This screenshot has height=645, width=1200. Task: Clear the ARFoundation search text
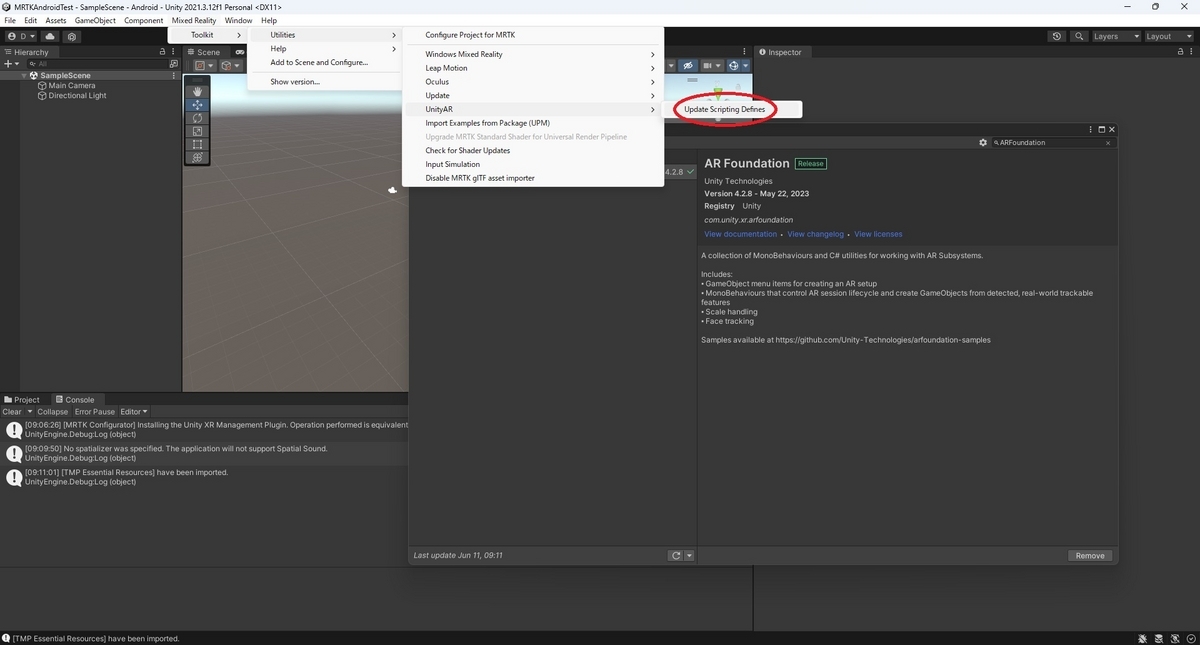1108,143
